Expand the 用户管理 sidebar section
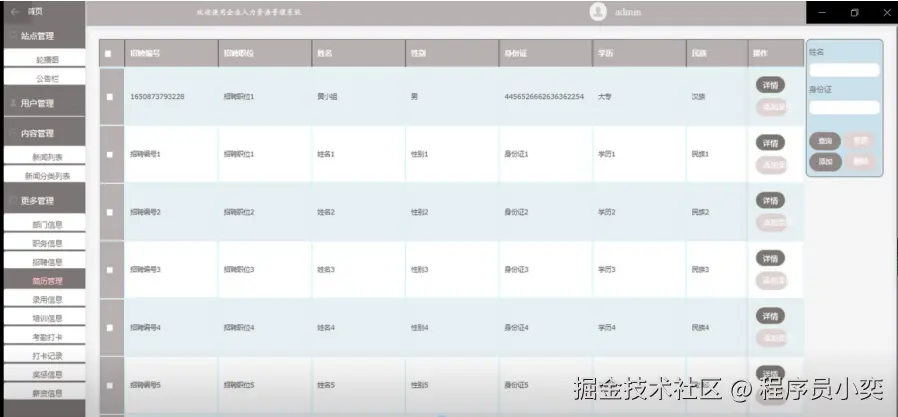Screen dimensions: 898x417 tap(44, 103)
